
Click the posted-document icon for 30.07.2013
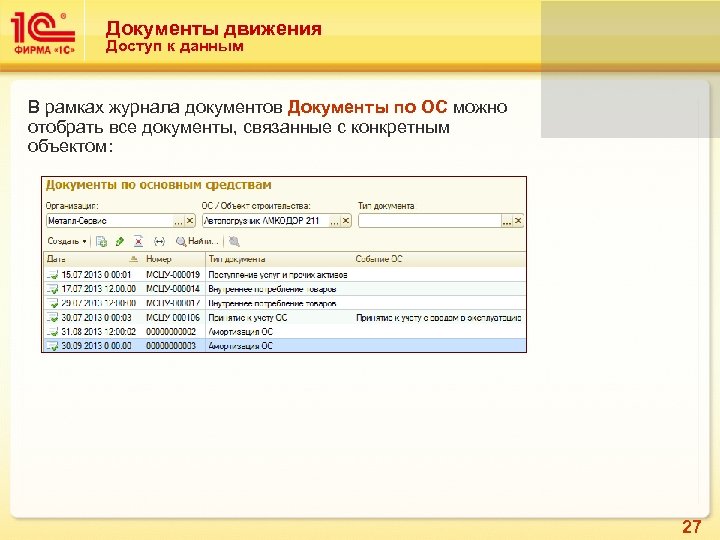52,317
